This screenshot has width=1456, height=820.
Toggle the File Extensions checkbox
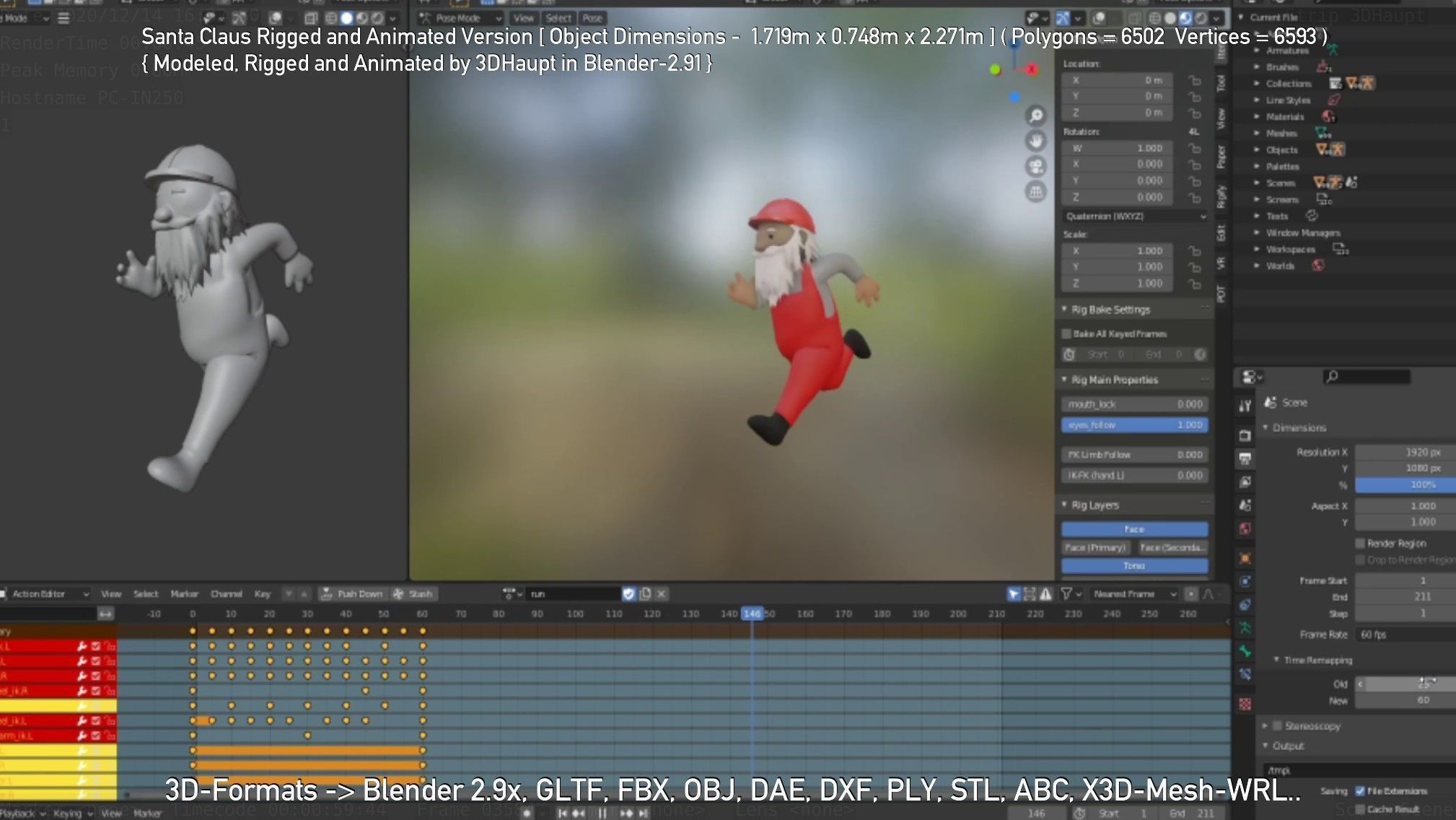pyautogui.click(x=1360, y=791)
